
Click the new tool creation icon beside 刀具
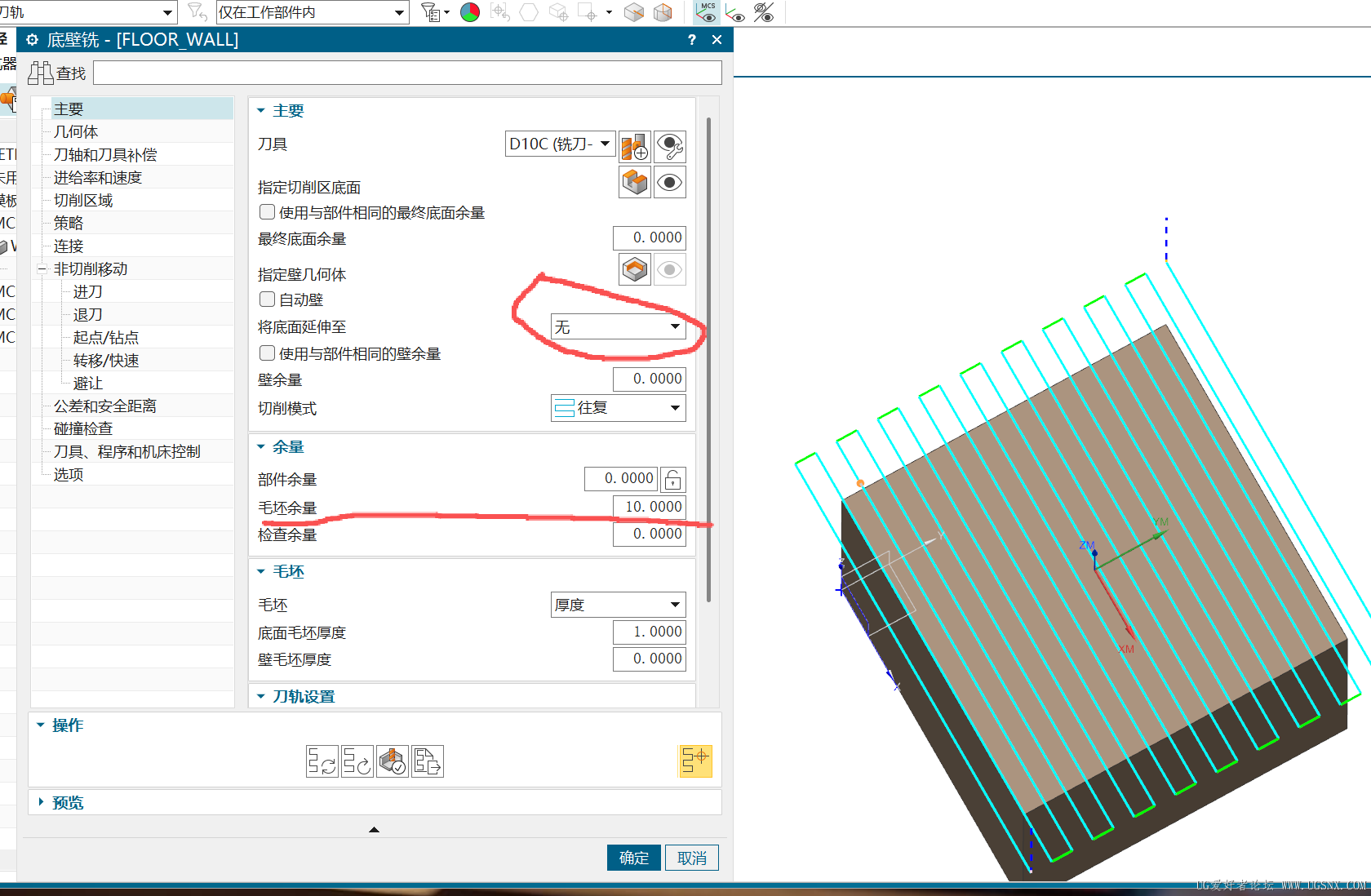634,147
